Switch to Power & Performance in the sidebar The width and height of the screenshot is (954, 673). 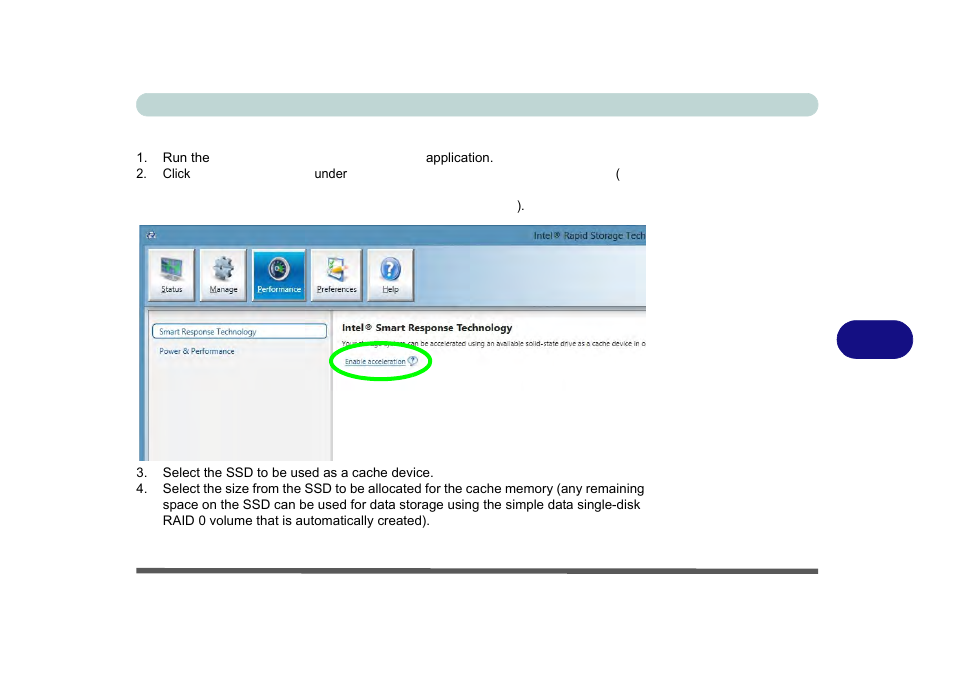tap(197, 351)
